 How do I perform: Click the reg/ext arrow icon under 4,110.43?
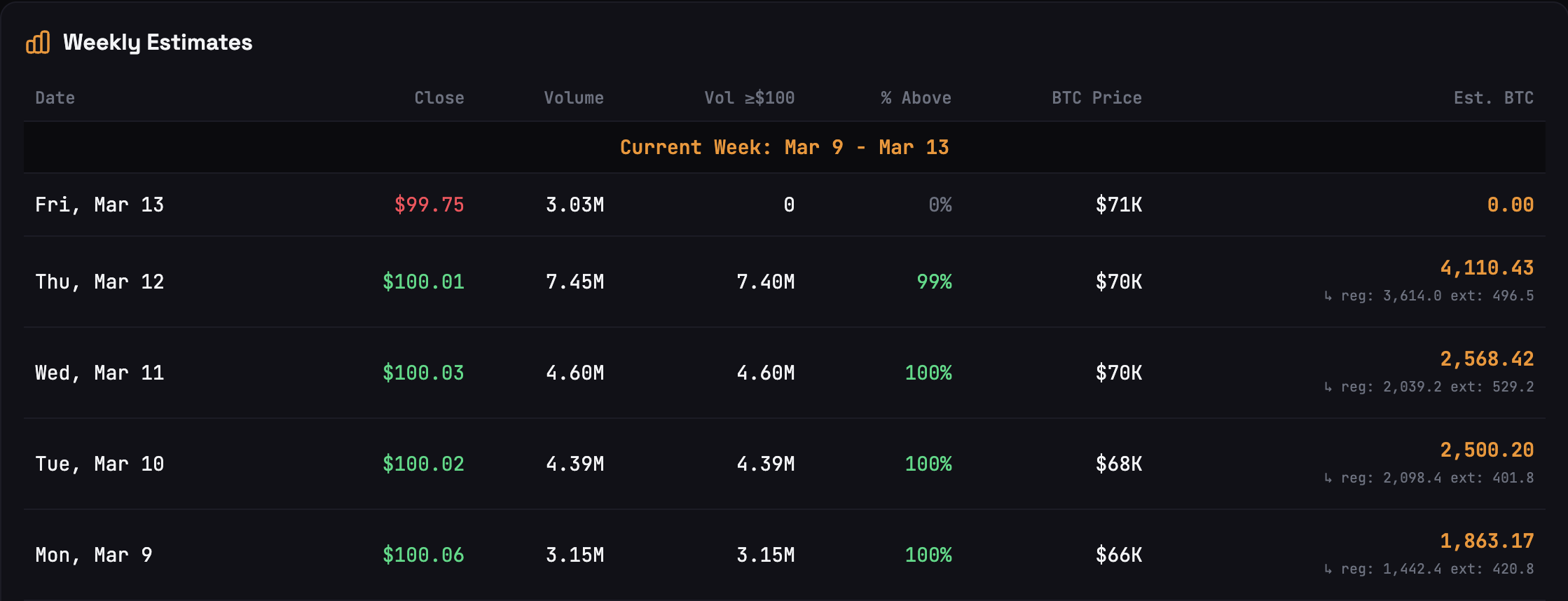point(1328,296)
